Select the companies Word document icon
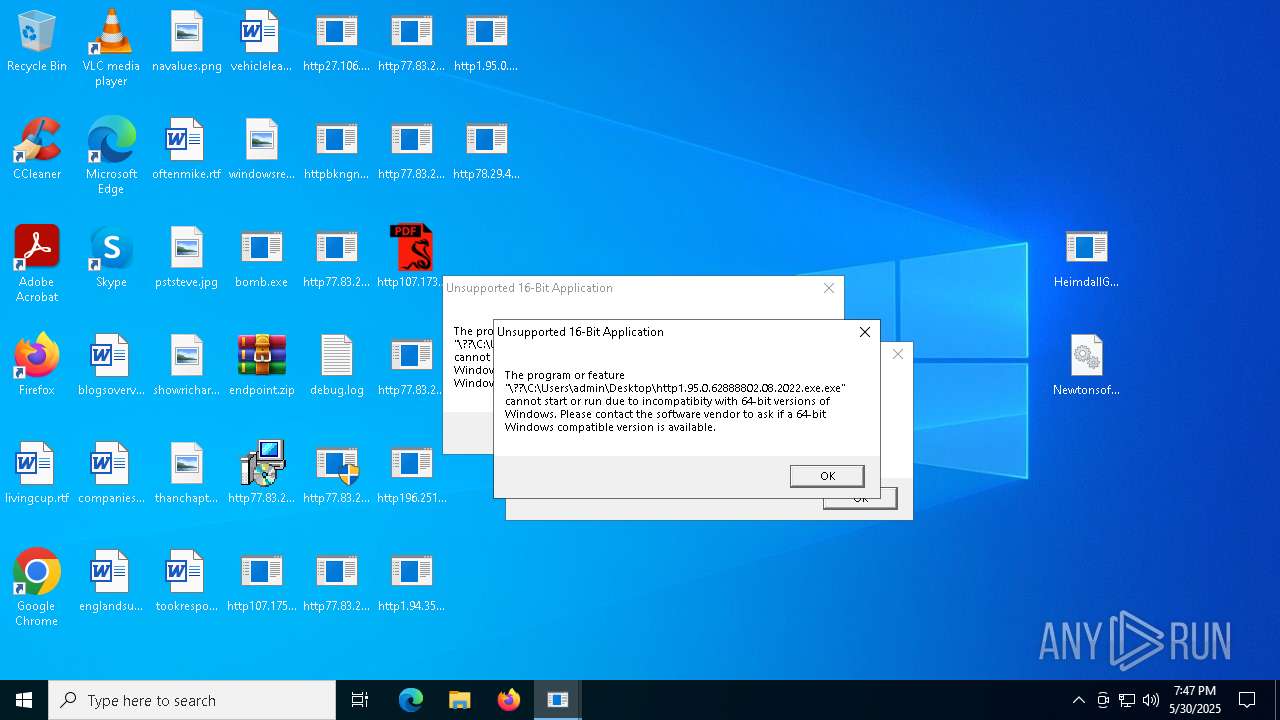This screenshot has height=720, width=1280. [111, 474]
